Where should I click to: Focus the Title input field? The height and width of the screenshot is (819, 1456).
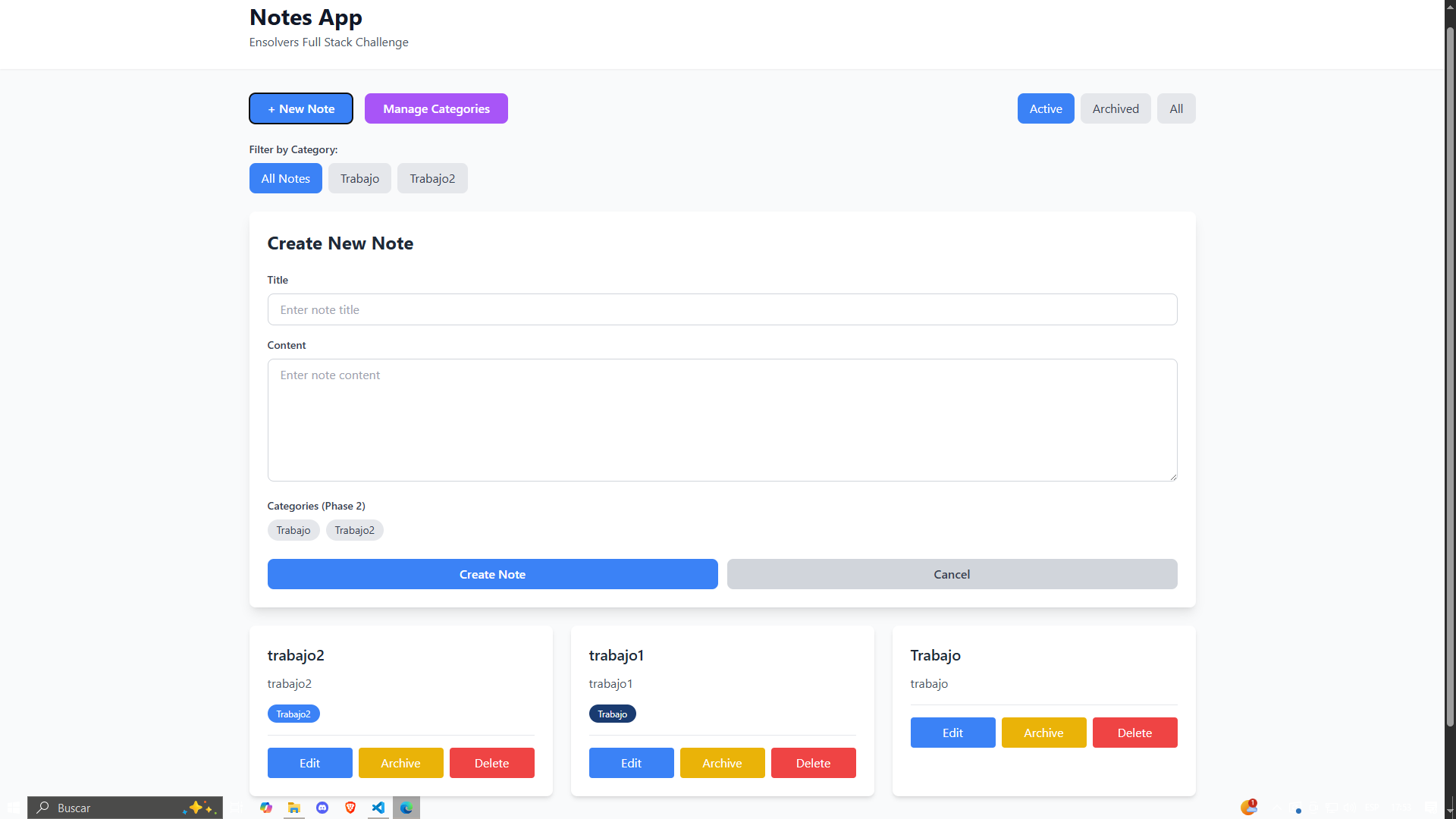click(722, 309)
